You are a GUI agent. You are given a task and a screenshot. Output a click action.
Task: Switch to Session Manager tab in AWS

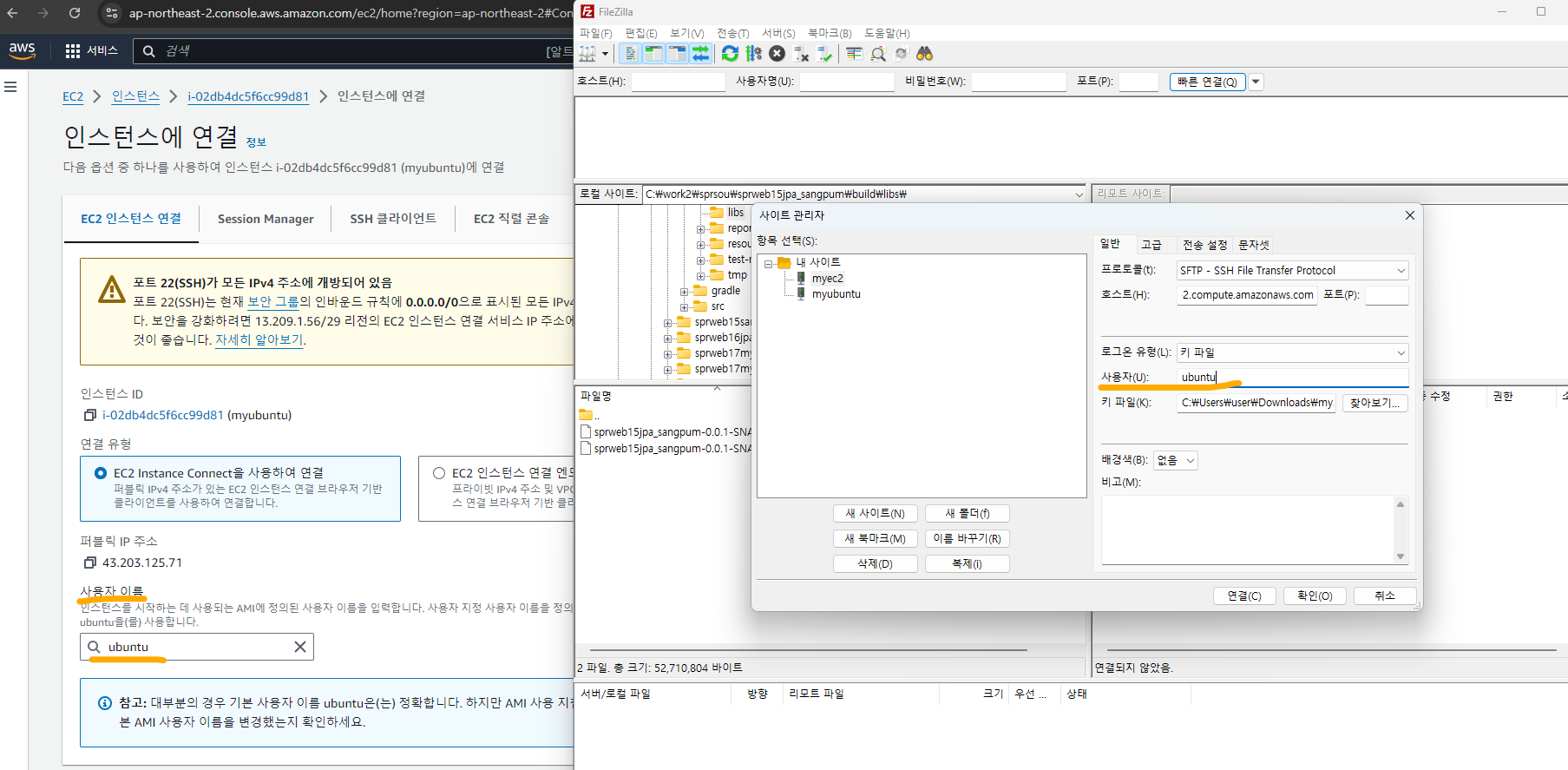point(266,219)
